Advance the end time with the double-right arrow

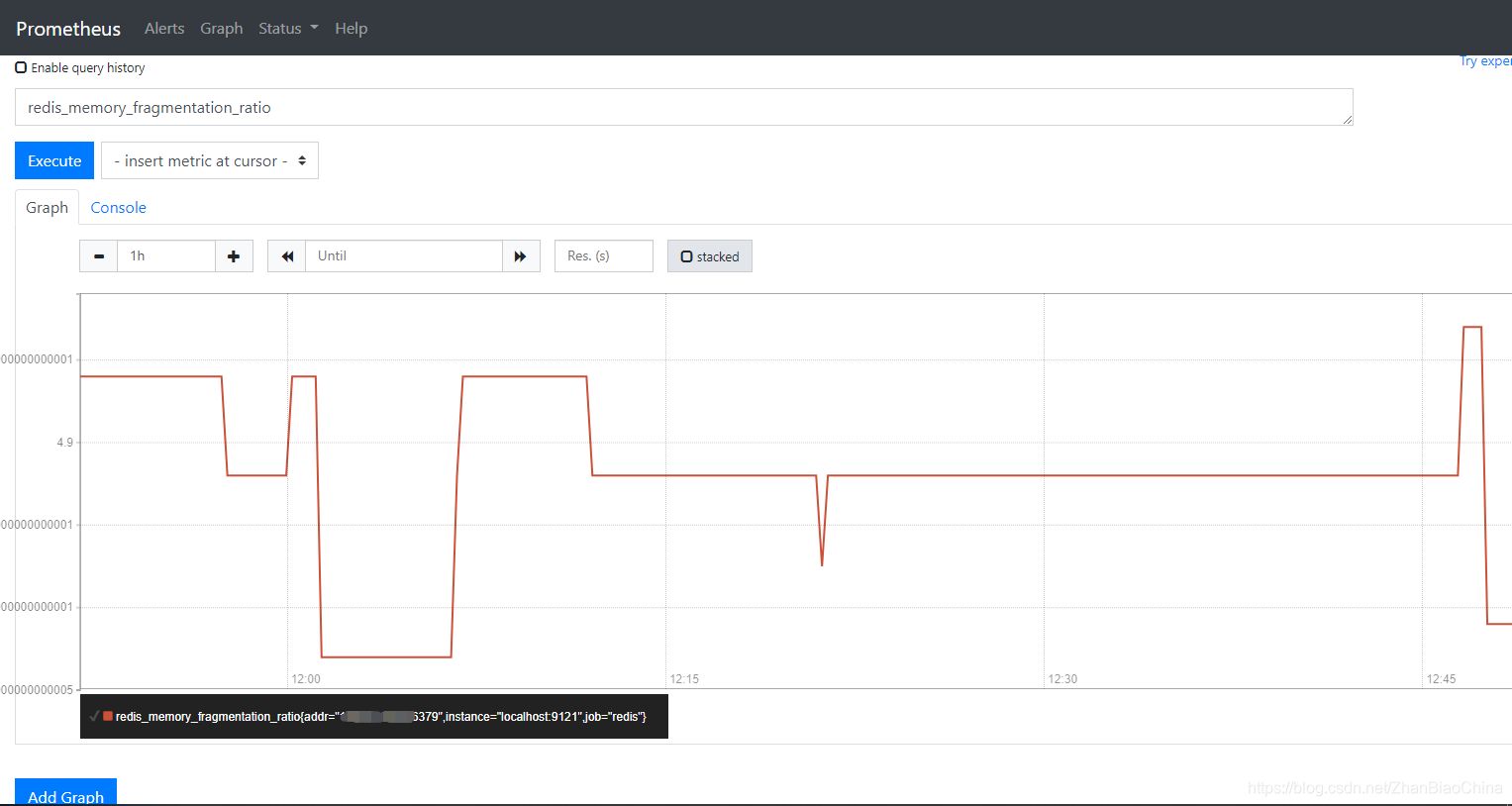[x=521, y=256]
